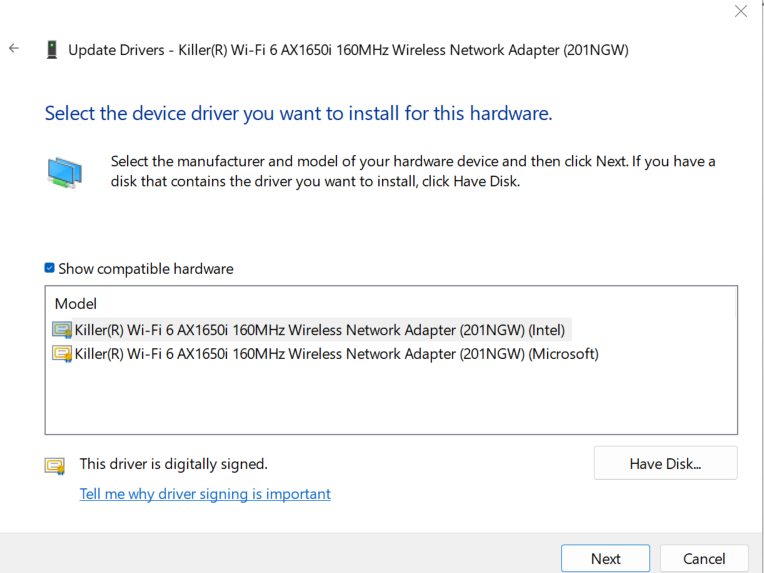Image resolution: width=764 pixels, height=573 pixels.
Task: Click the device icon beside Update Drivers title
Action: [52, 50]
